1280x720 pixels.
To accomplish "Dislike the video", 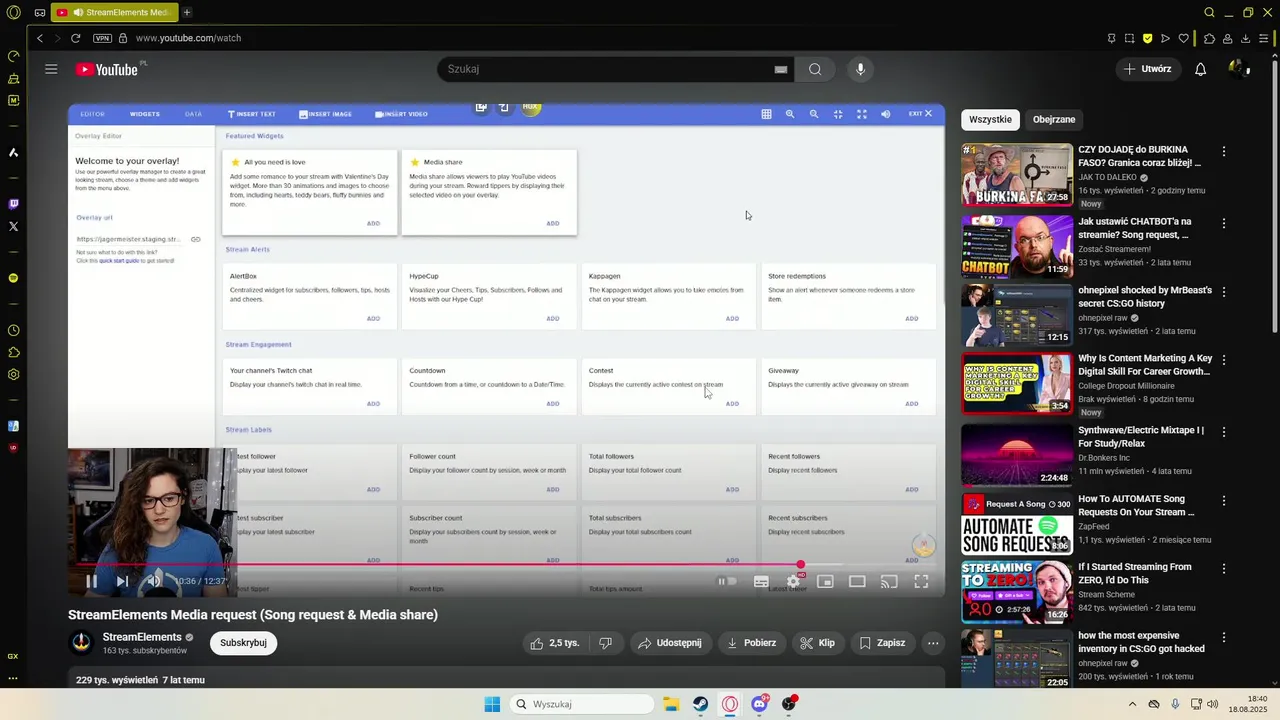I will 605,643.
